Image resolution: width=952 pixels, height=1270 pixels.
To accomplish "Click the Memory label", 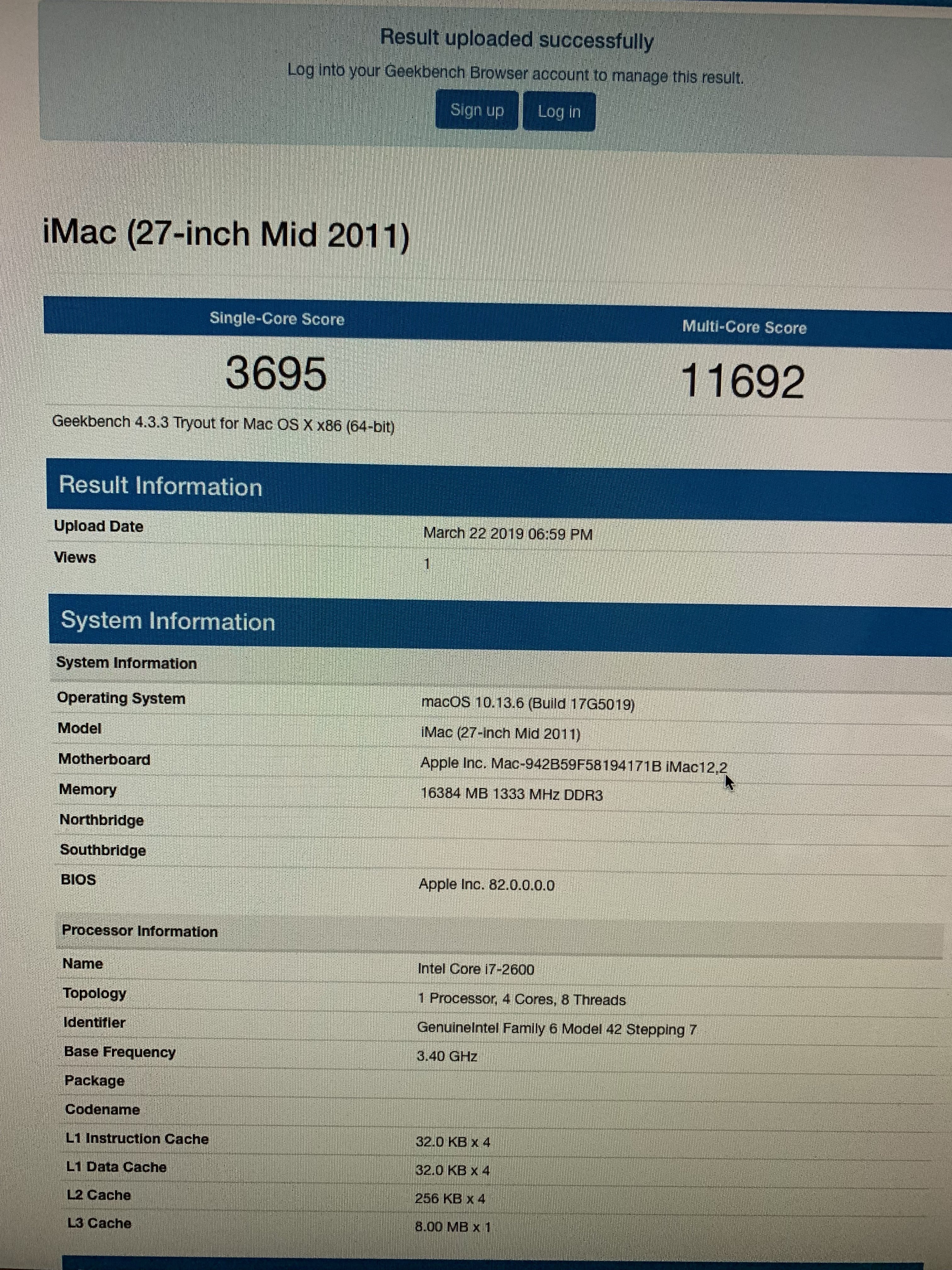I will [88, 789].
